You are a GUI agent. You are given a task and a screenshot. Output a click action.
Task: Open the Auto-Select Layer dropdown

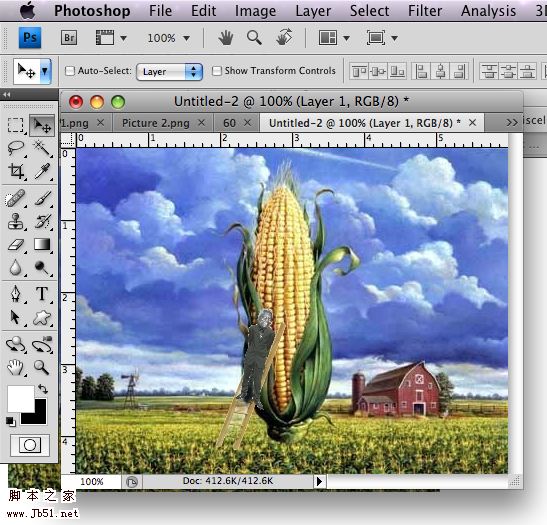coord(170,72)
